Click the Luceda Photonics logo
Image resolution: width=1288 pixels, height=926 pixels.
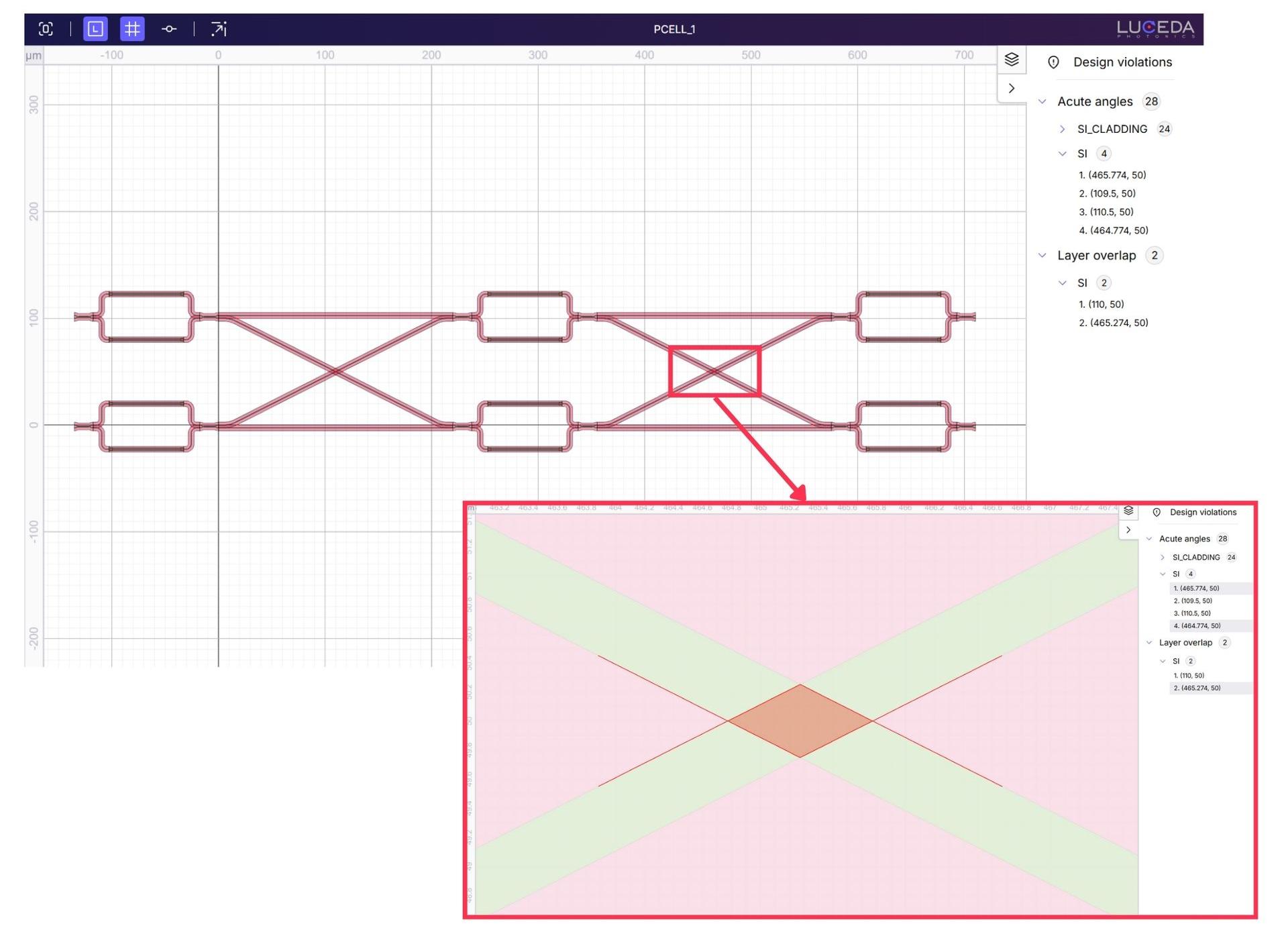click(1155, 29)
